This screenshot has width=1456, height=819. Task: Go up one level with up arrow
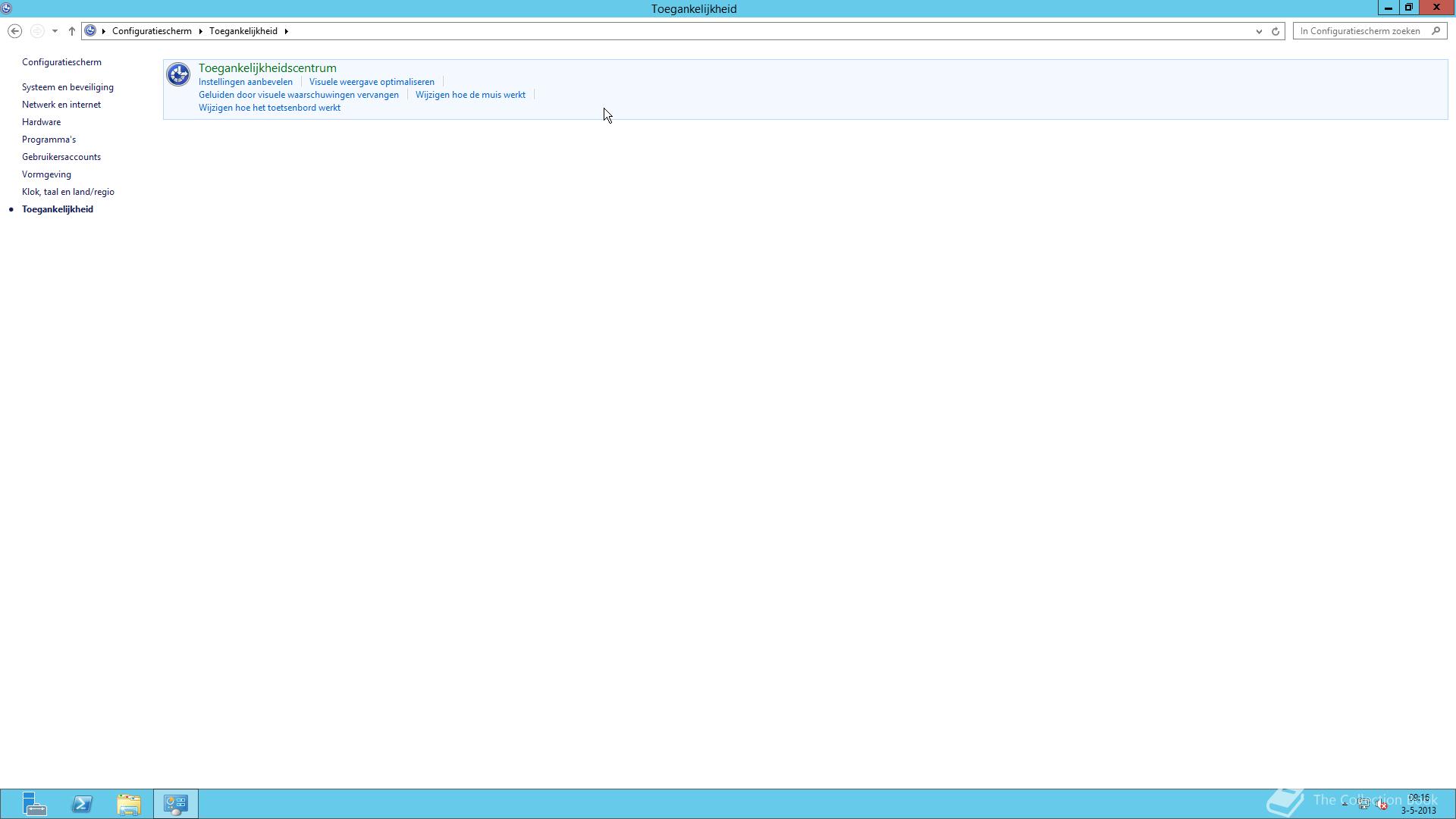pos(72,31)
